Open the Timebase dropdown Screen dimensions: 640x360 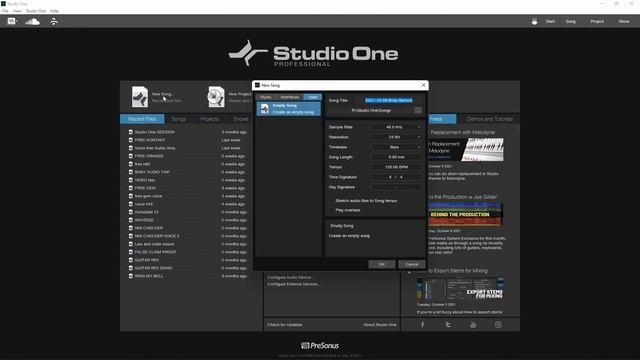(x=396, y=147)
